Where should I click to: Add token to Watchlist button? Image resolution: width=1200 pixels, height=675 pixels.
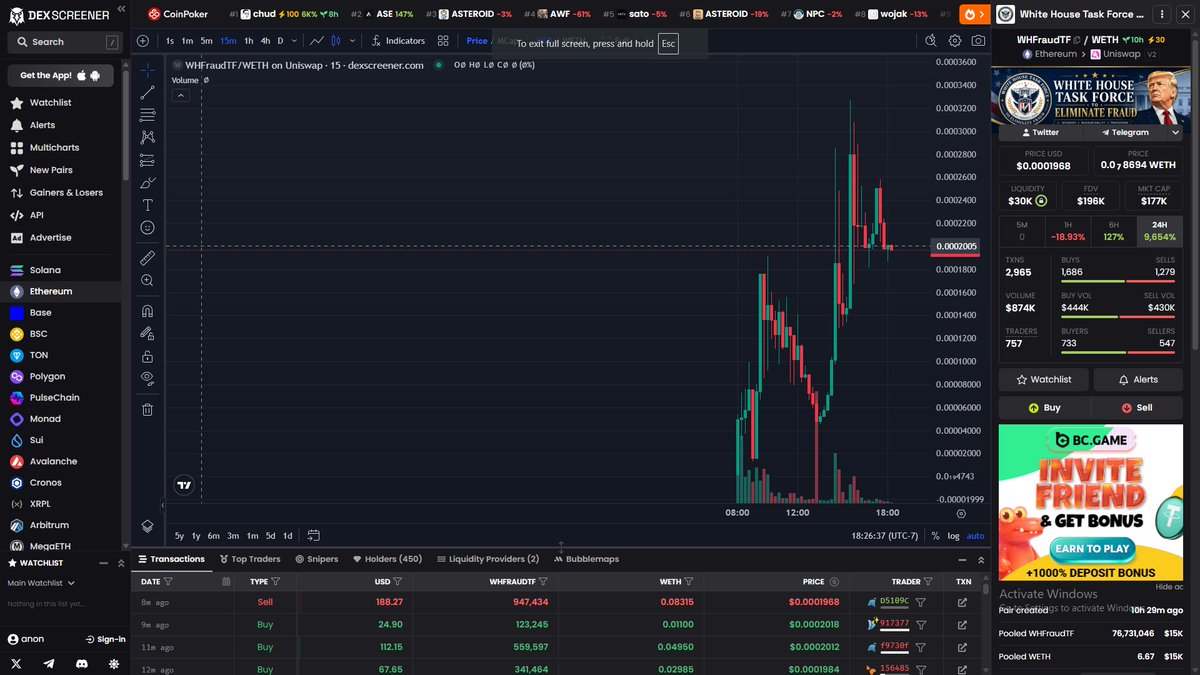(x=1043, y=380)
